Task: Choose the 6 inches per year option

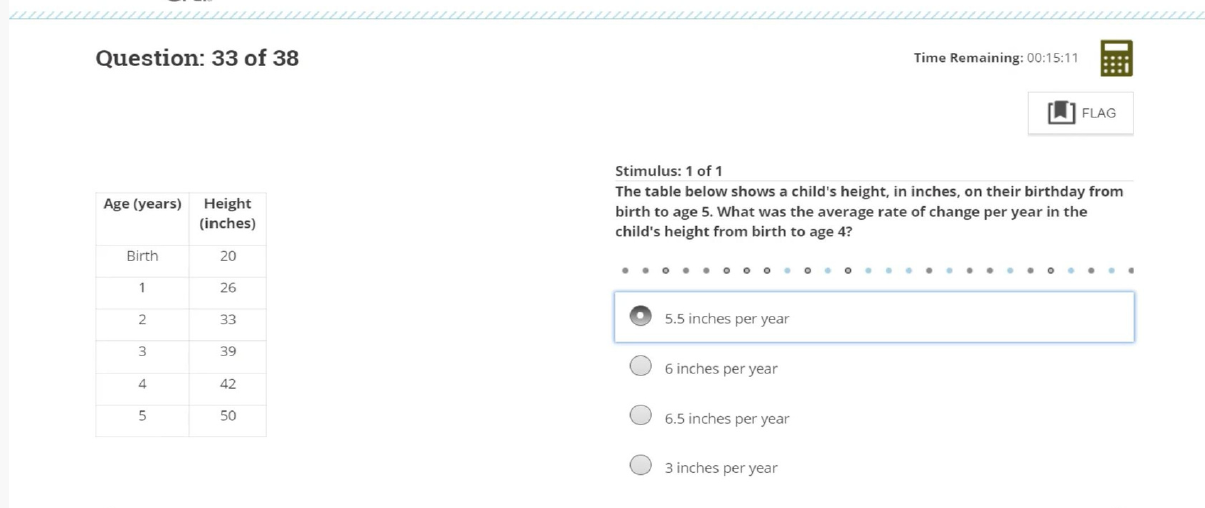Action: 640,367
